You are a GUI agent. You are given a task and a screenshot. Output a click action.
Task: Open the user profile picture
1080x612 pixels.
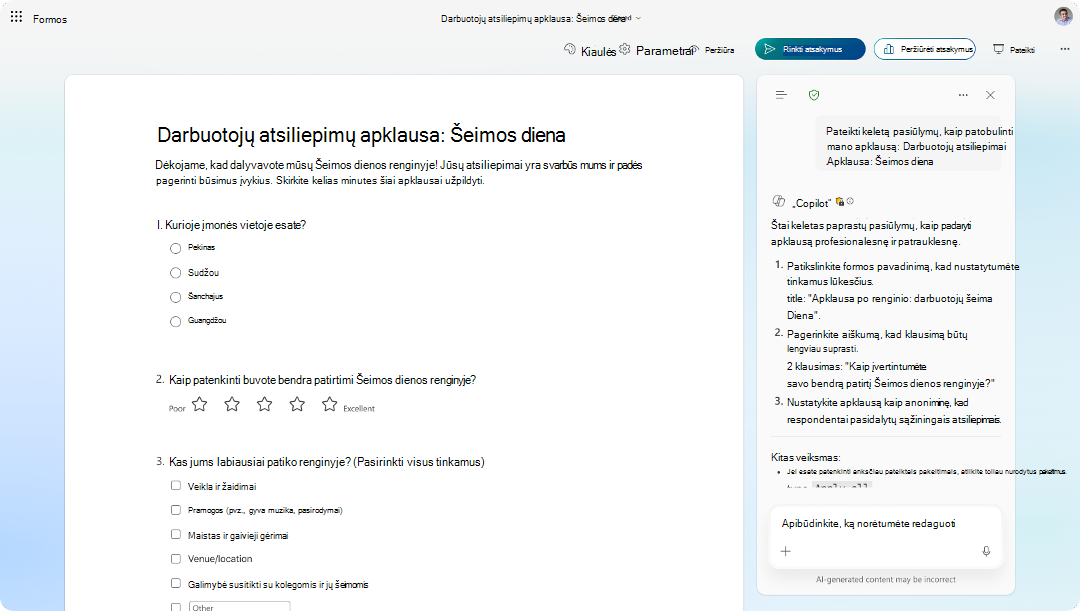point(1063,16)
